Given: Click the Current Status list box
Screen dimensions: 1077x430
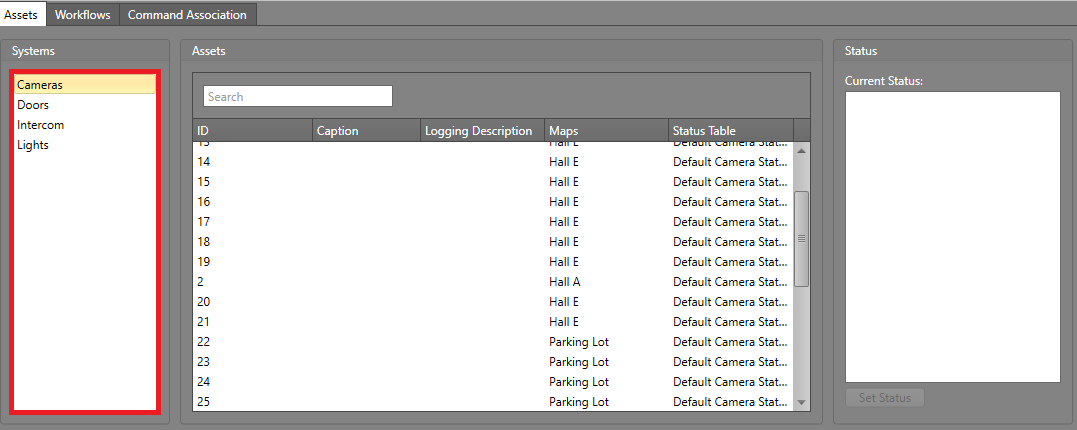Looking at the screenshot, I should (x=952, y=236).
